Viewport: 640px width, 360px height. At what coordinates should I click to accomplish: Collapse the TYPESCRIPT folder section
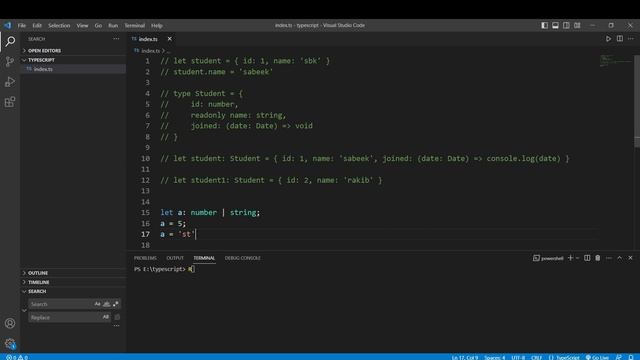pos(73,60)
